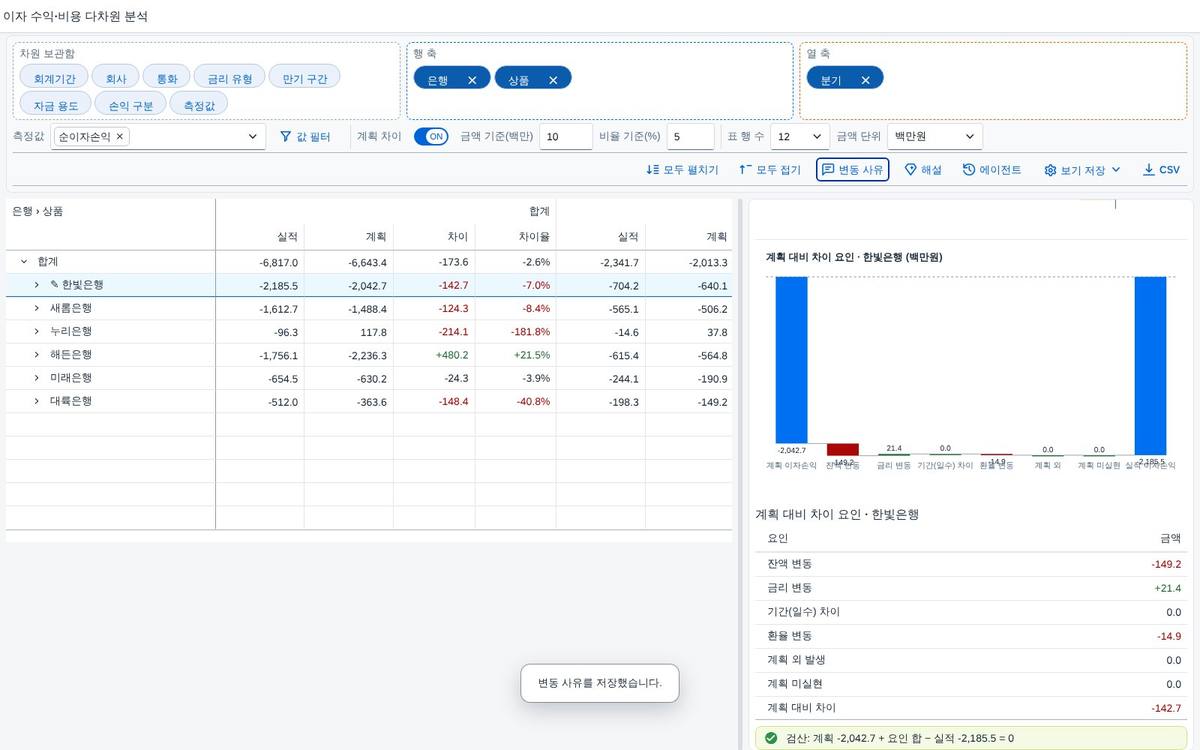Collapse the 합계 total row
1200x750 pixels.
pos(23,261)
